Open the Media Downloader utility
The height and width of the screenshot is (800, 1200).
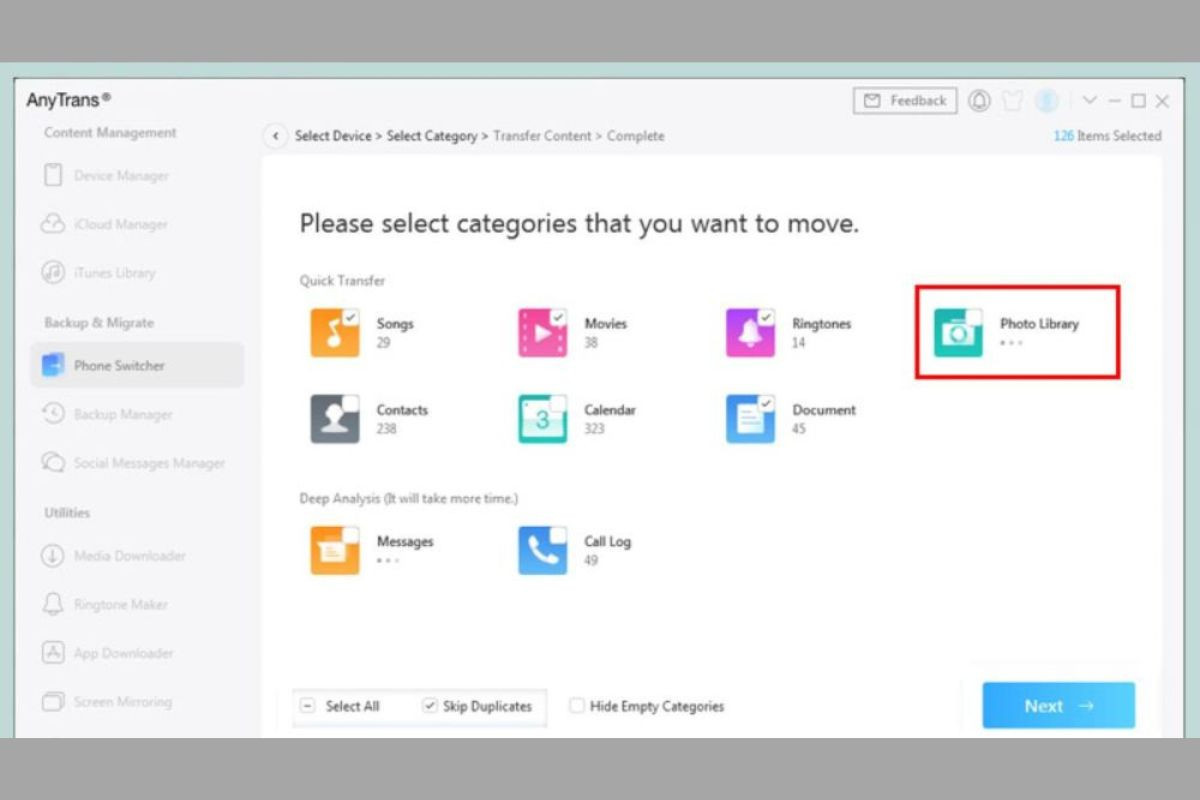(x=137, y=556)
